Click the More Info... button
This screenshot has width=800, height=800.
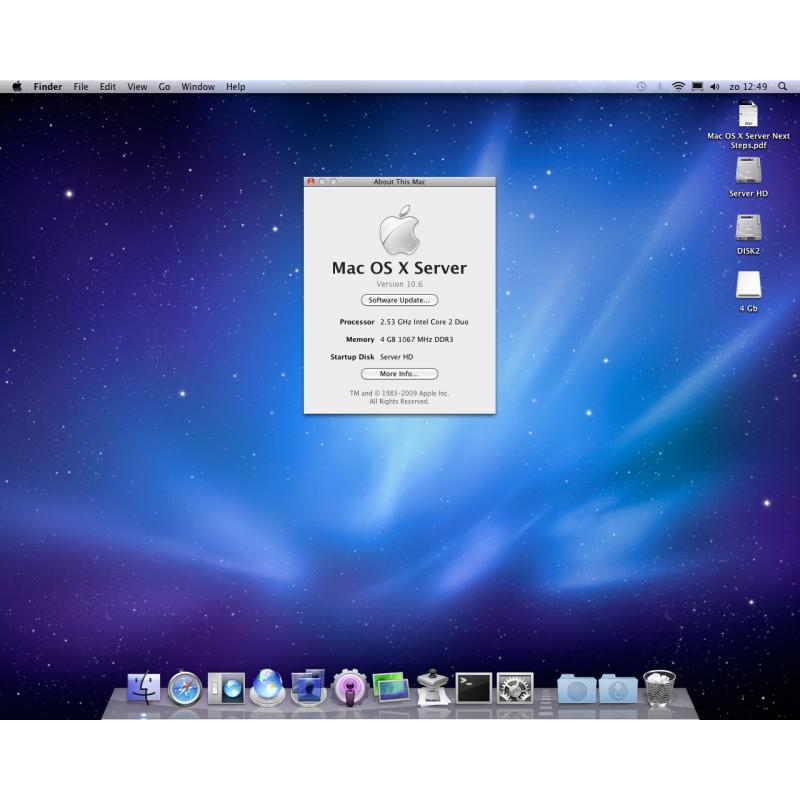click(399, 374)
